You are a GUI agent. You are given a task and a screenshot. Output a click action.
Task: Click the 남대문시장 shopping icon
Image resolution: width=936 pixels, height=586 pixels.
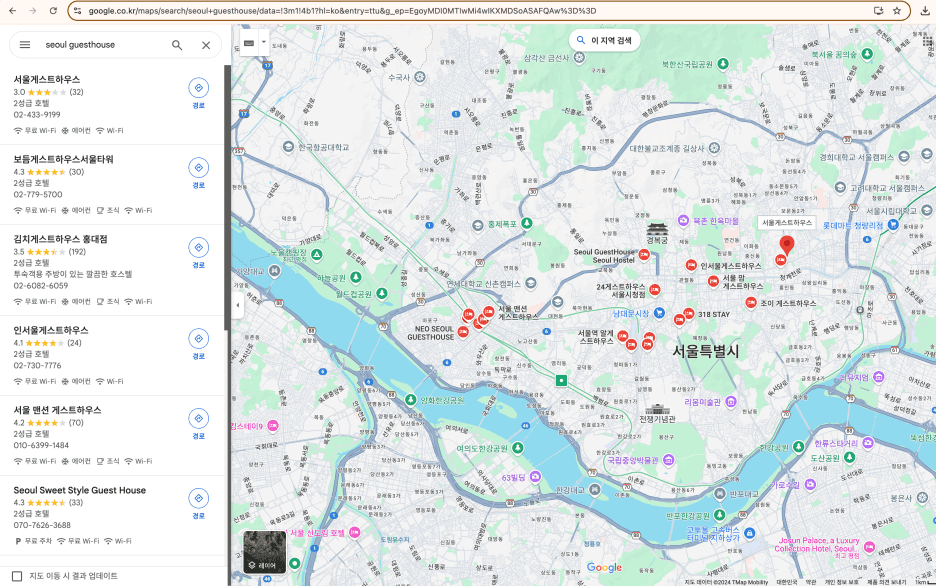pos(659,313)
